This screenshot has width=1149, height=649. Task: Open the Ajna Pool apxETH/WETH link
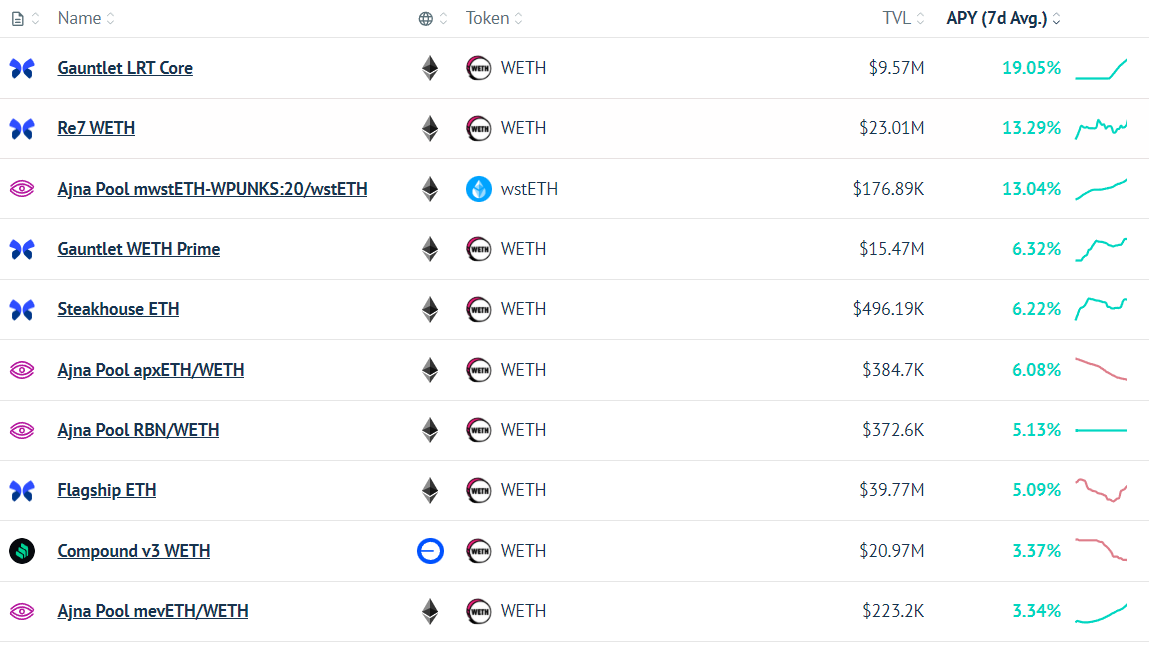[x=151, y=370]
